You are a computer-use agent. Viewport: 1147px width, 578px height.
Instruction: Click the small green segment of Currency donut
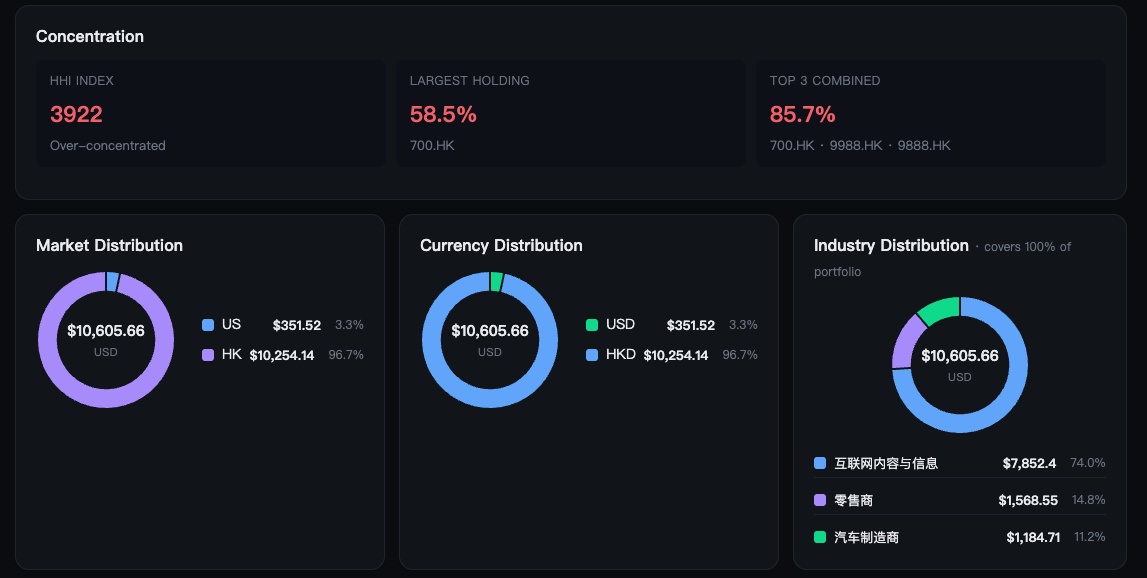click(x=497, y=282)
